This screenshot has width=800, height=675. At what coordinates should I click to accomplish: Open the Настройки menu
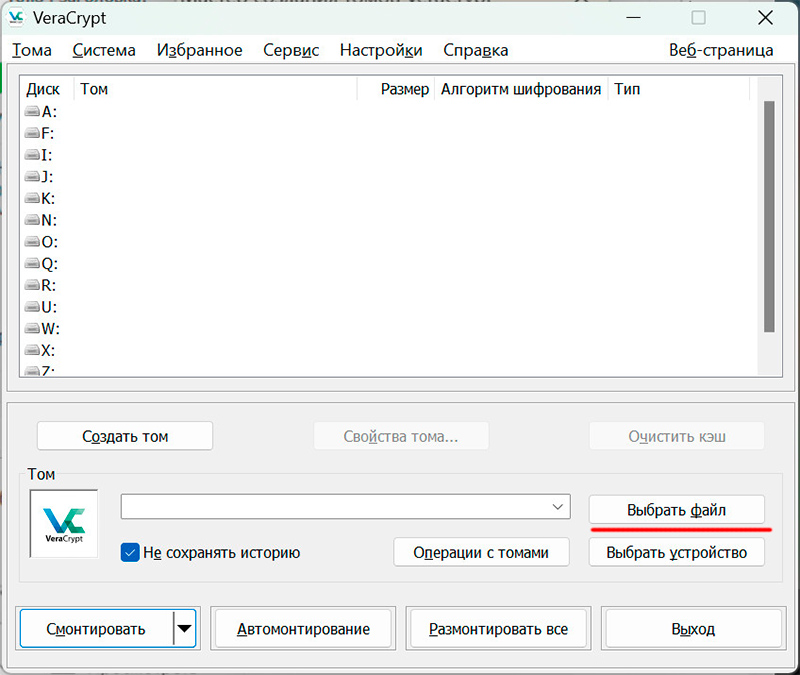[x=380, y=50]
